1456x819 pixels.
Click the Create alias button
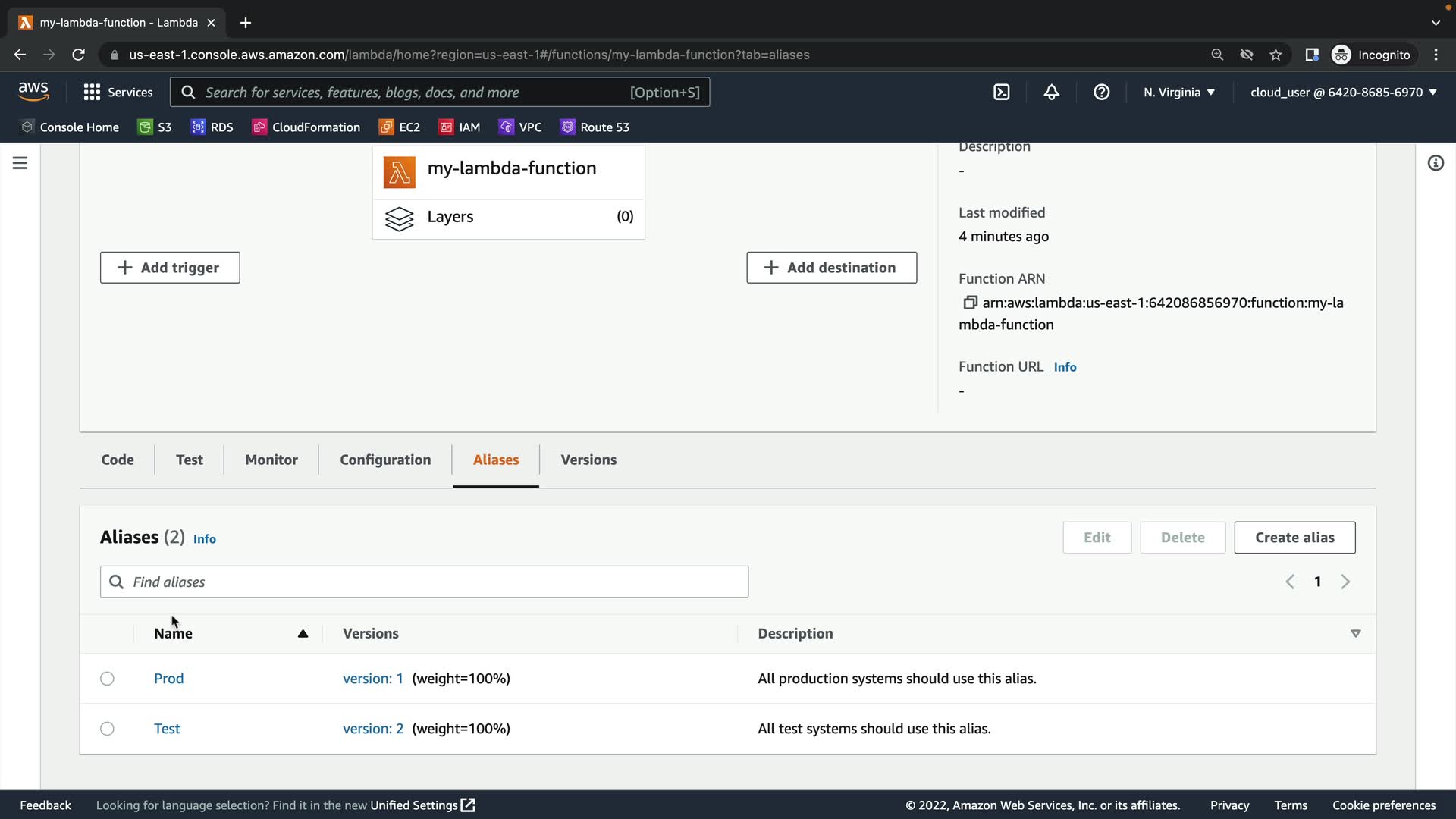coord(1294,538)
